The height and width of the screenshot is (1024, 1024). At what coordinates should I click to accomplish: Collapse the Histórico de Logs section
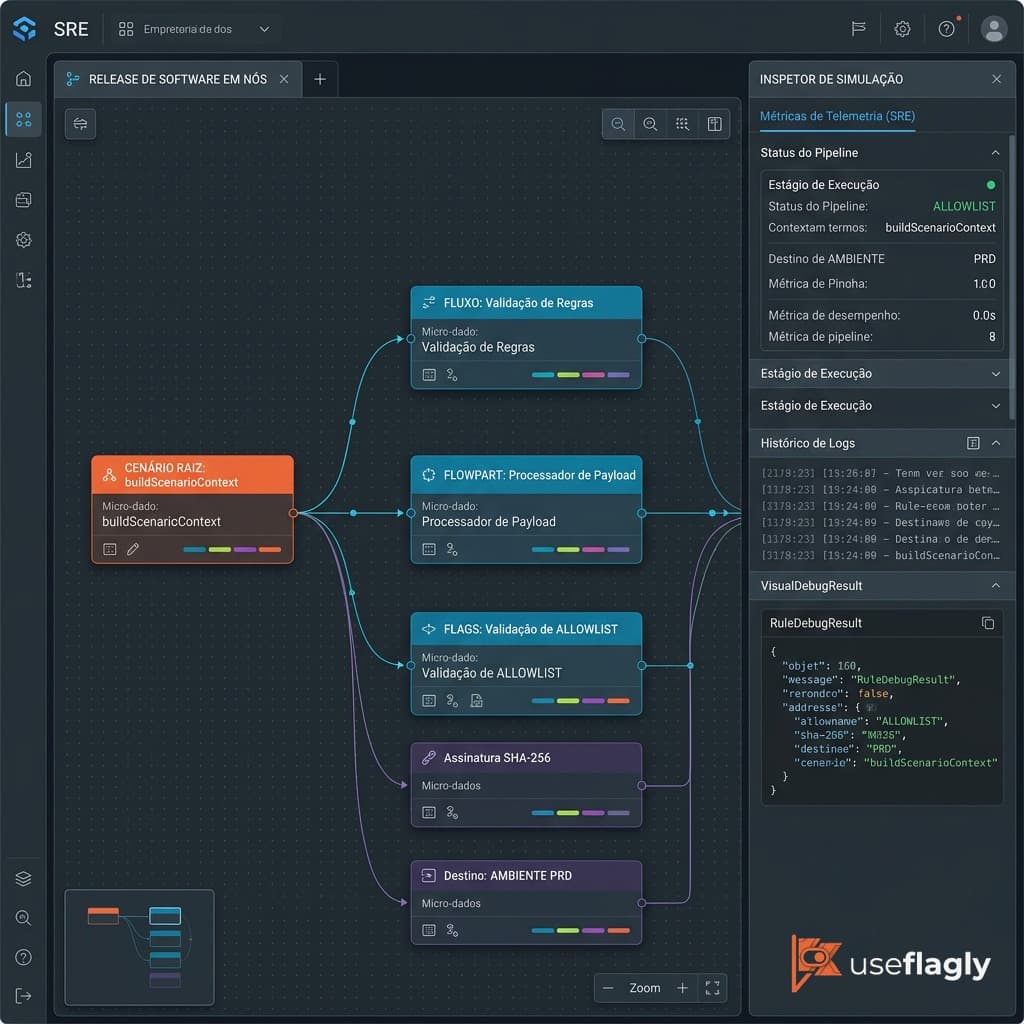tap(995, 443)
